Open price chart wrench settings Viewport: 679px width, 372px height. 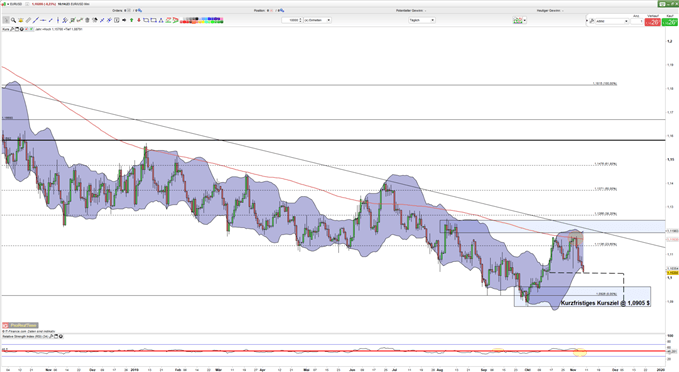click(x=12, y=29)
